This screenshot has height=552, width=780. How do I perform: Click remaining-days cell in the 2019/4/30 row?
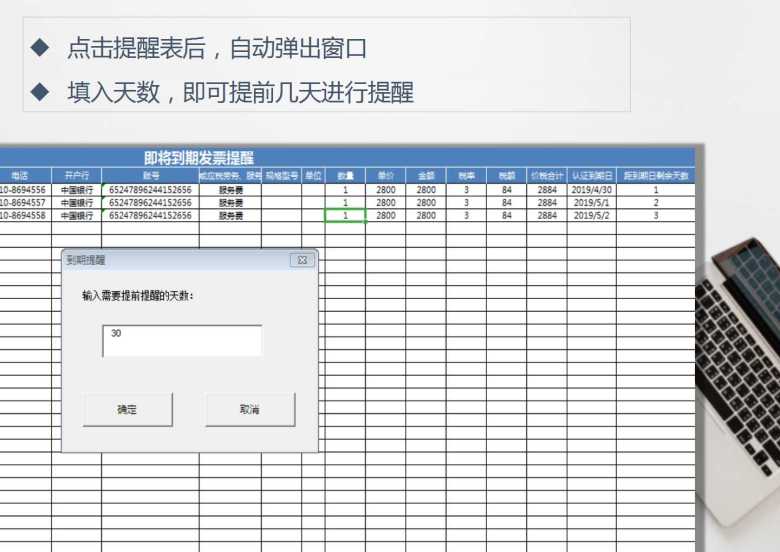tap(656, 190)
